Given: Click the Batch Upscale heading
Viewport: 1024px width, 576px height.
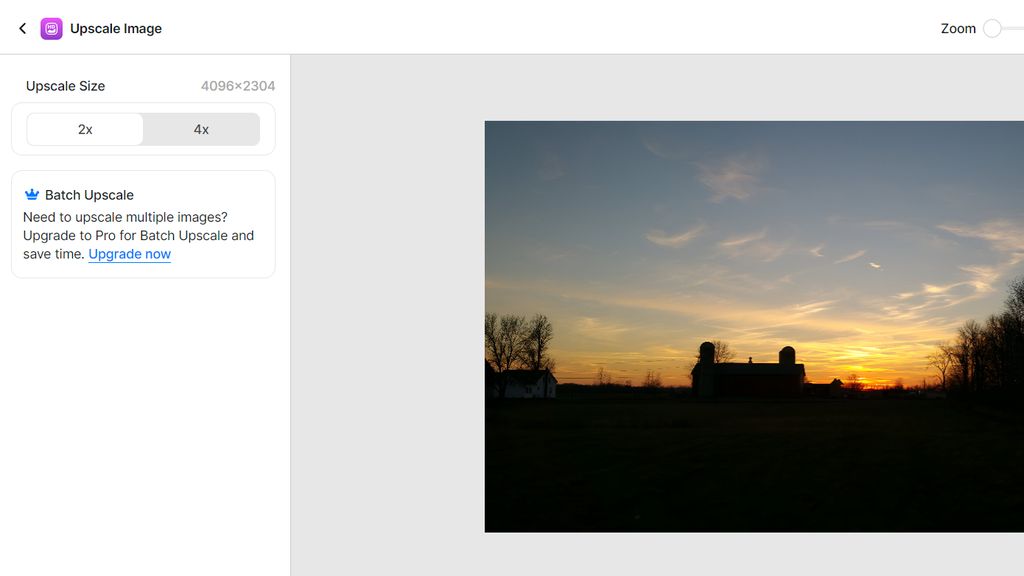Looking at the screenshot, I should click(89, 195).
